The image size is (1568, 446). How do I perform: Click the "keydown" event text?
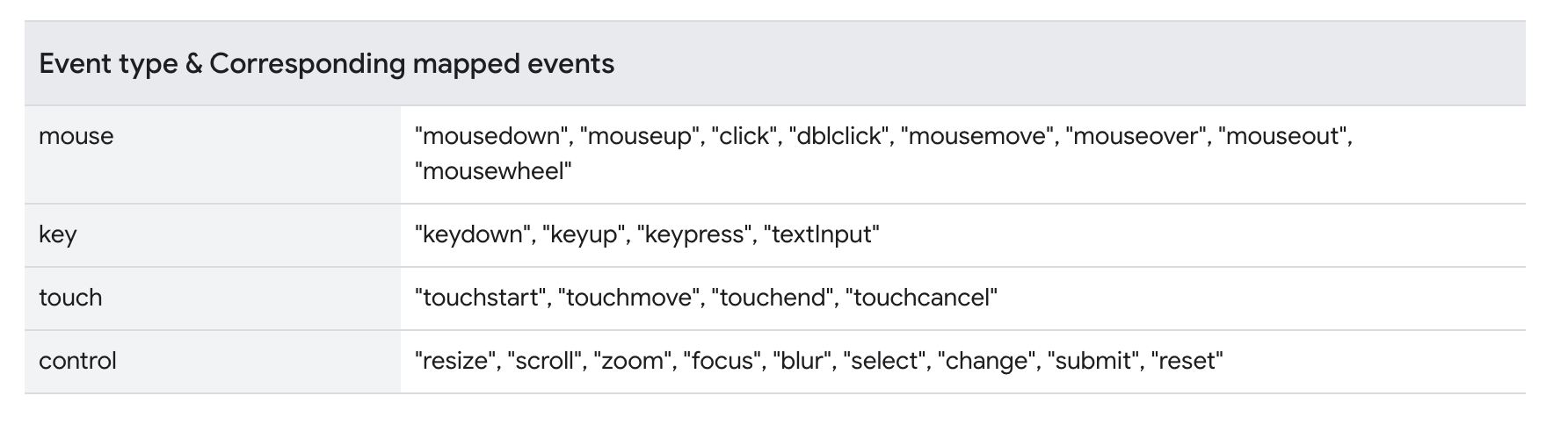[474, 234]
